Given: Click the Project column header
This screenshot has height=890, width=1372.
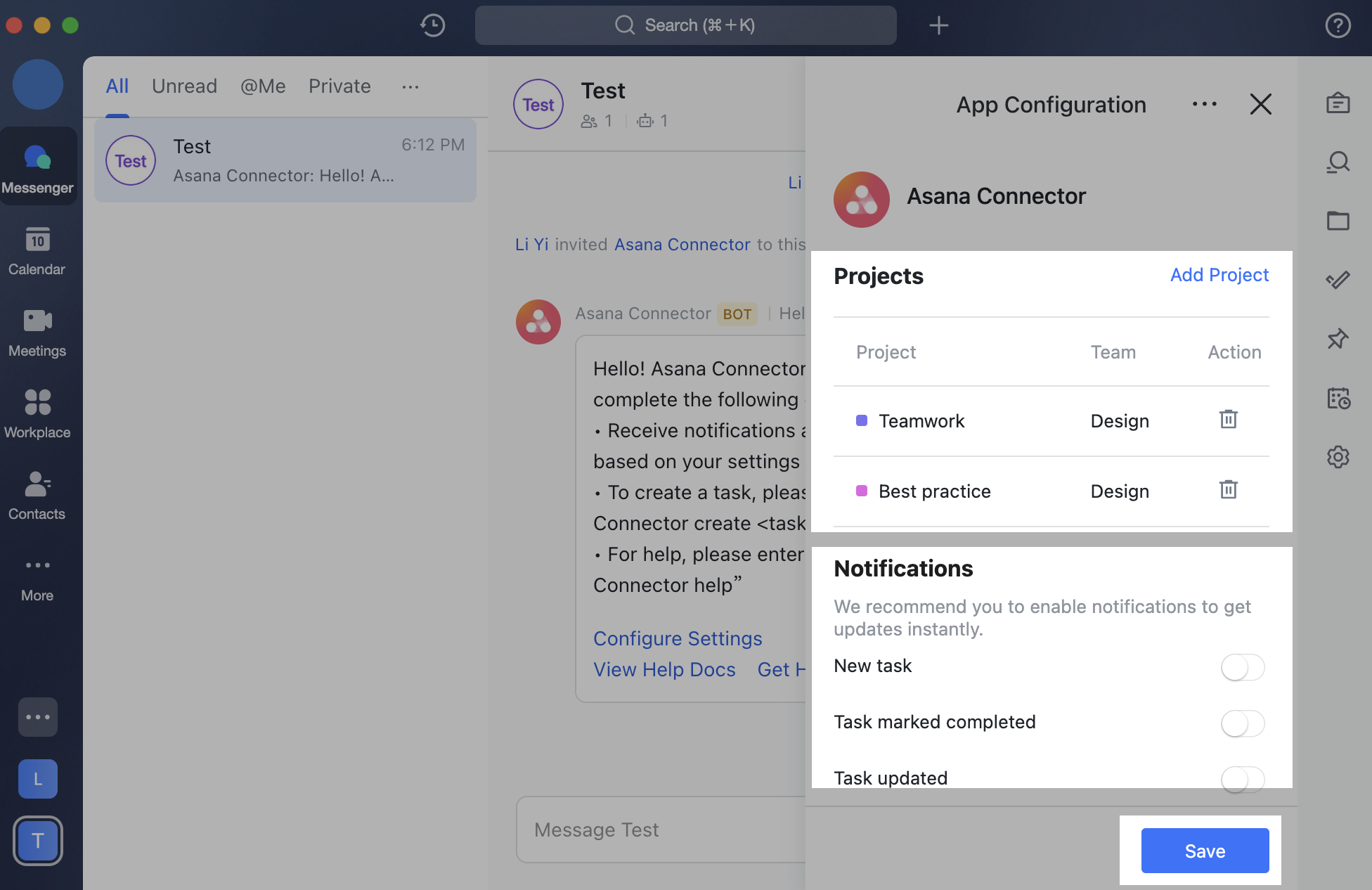Looking at the screenshot, I should pos(886,352).
